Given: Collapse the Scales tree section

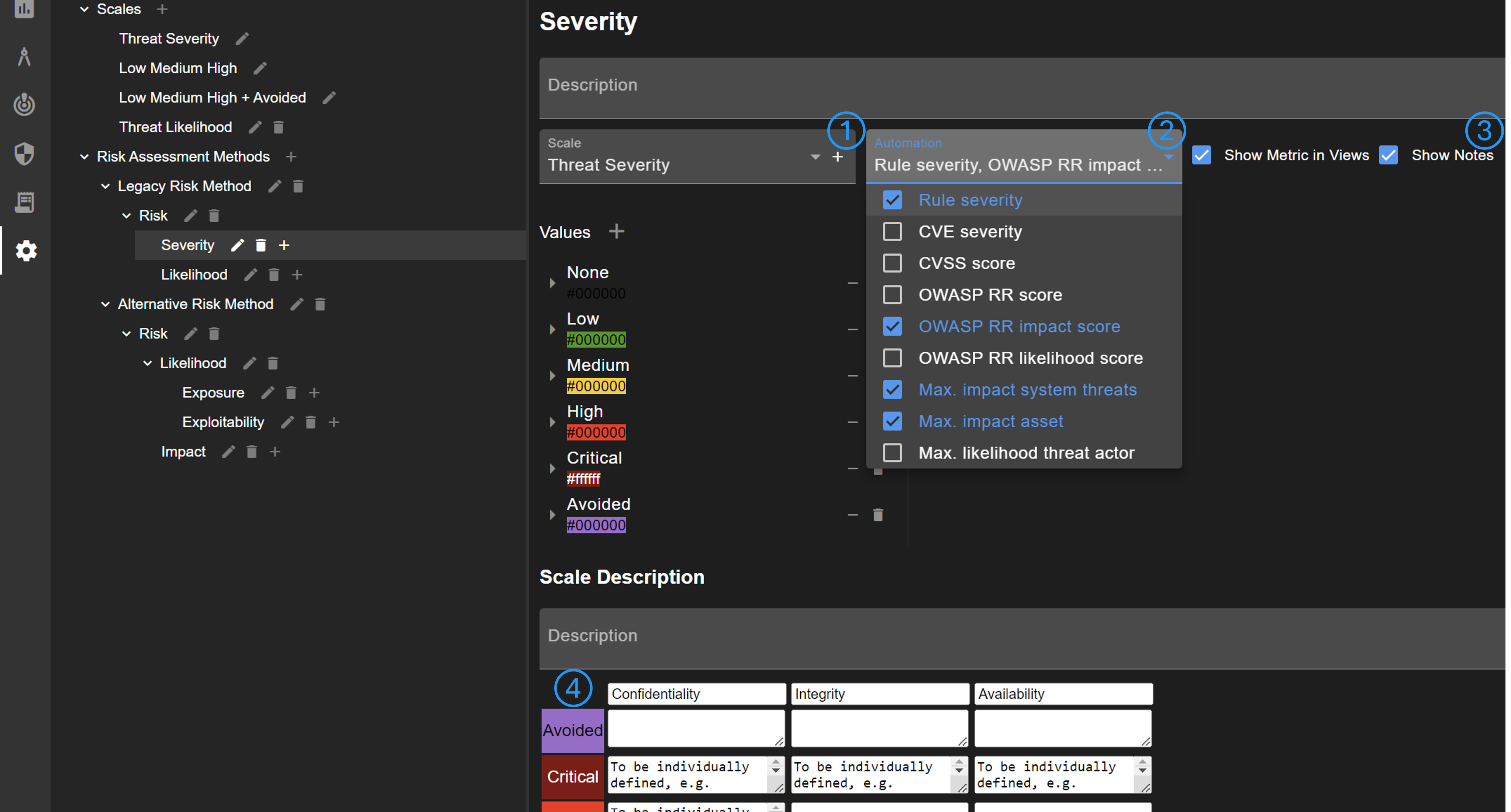Looking at the screenshot, I should (84, 9).
